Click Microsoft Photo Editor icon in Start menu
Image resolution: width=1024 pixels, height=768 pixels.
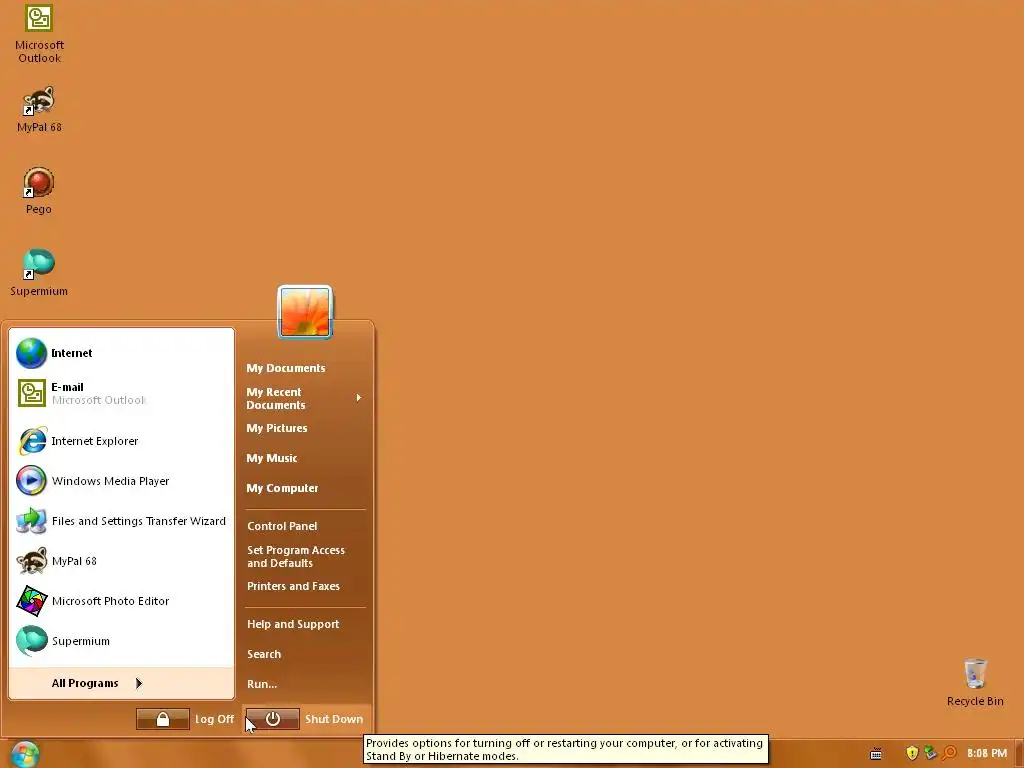click(x=31, y=601)
